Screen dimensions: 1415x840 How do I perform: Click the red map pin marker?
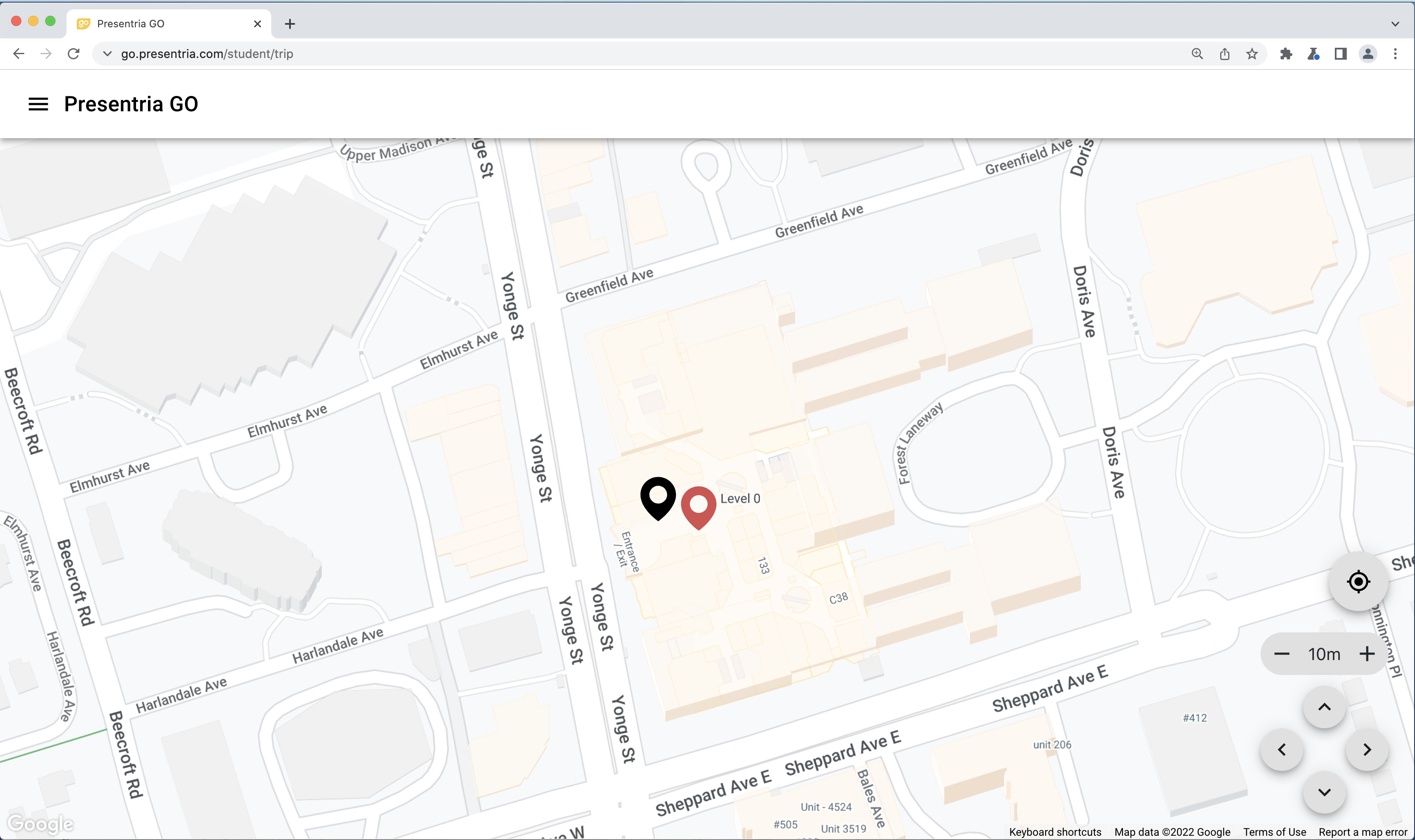[x=699, y=508]
